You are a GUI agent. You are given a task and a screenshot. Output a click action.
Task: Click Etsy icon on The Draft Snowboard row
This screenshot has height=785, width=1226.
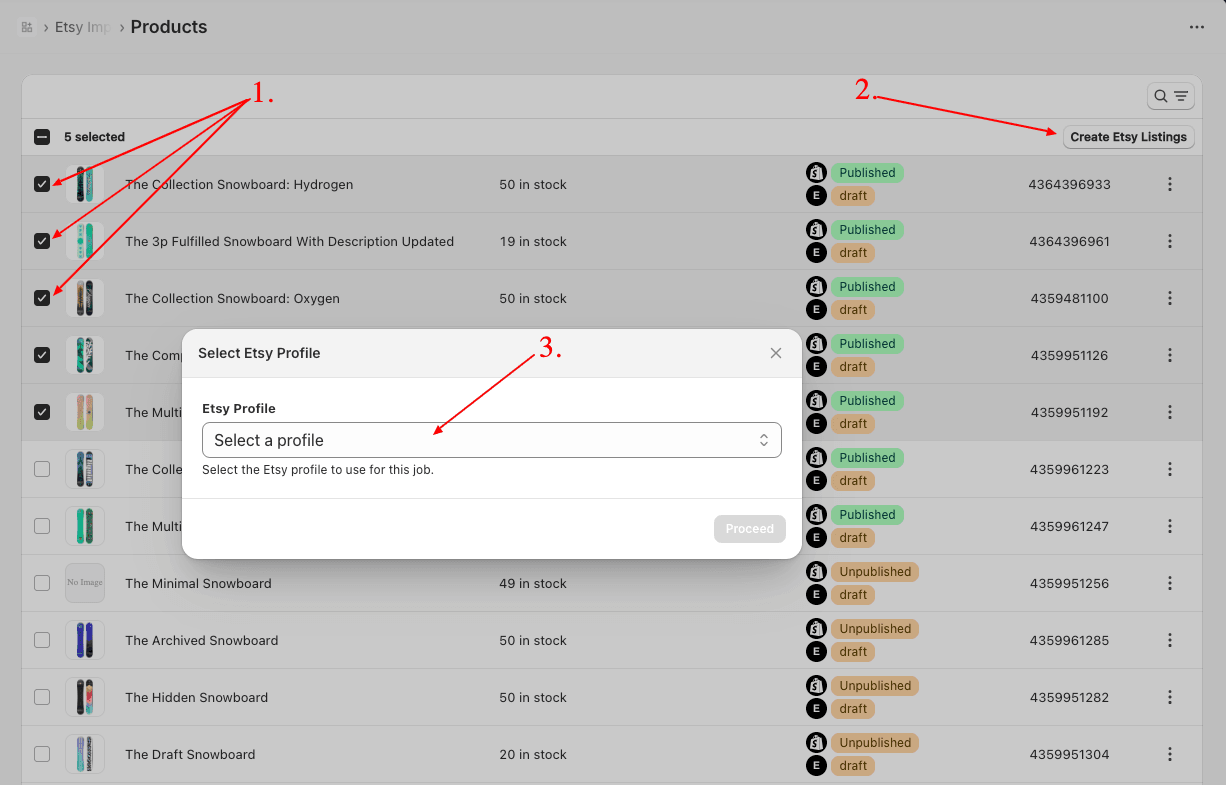tap(816, 766)
